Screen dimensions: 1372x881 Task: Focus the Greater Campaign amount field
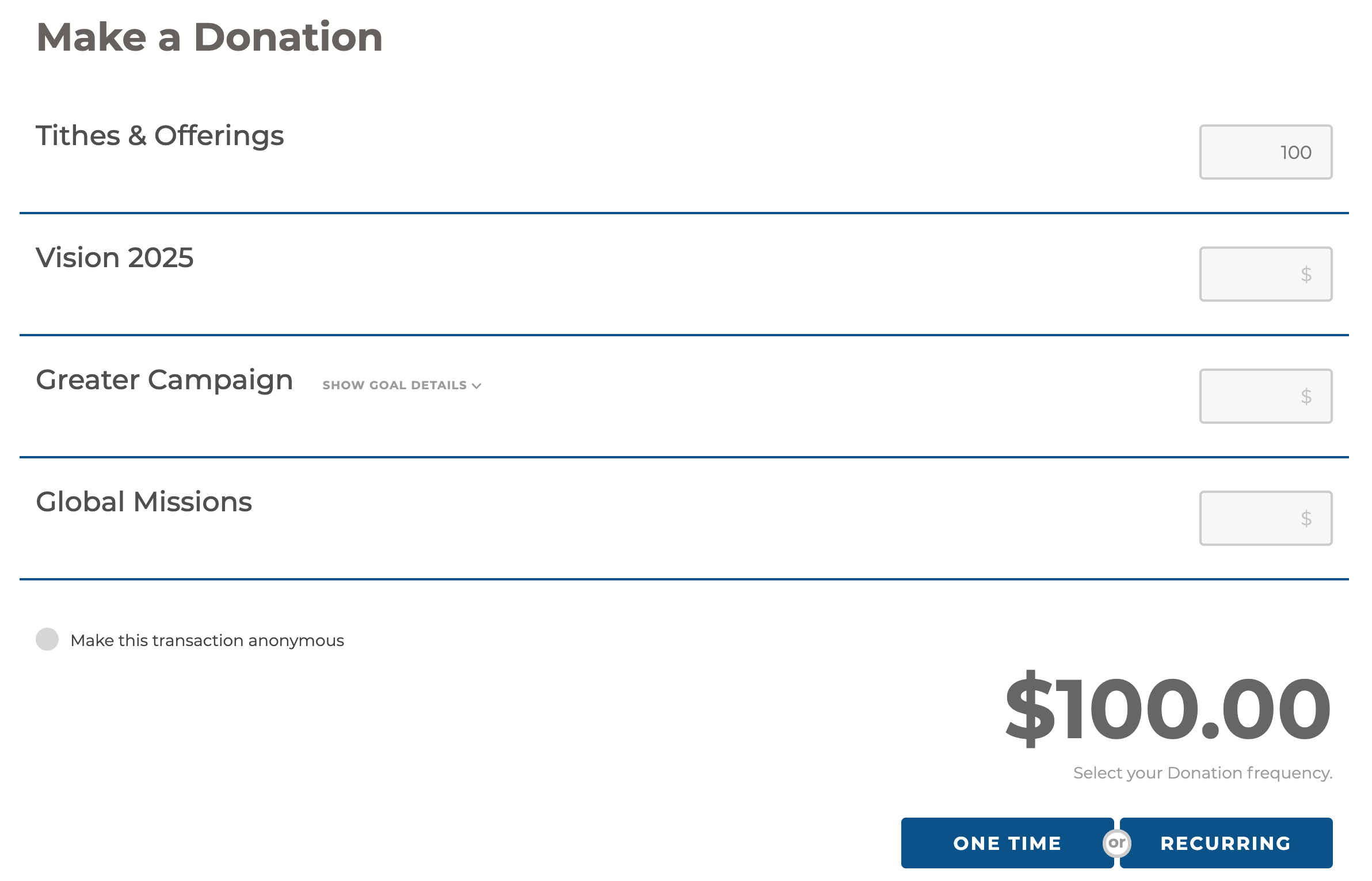click(x=1266, y=396)
